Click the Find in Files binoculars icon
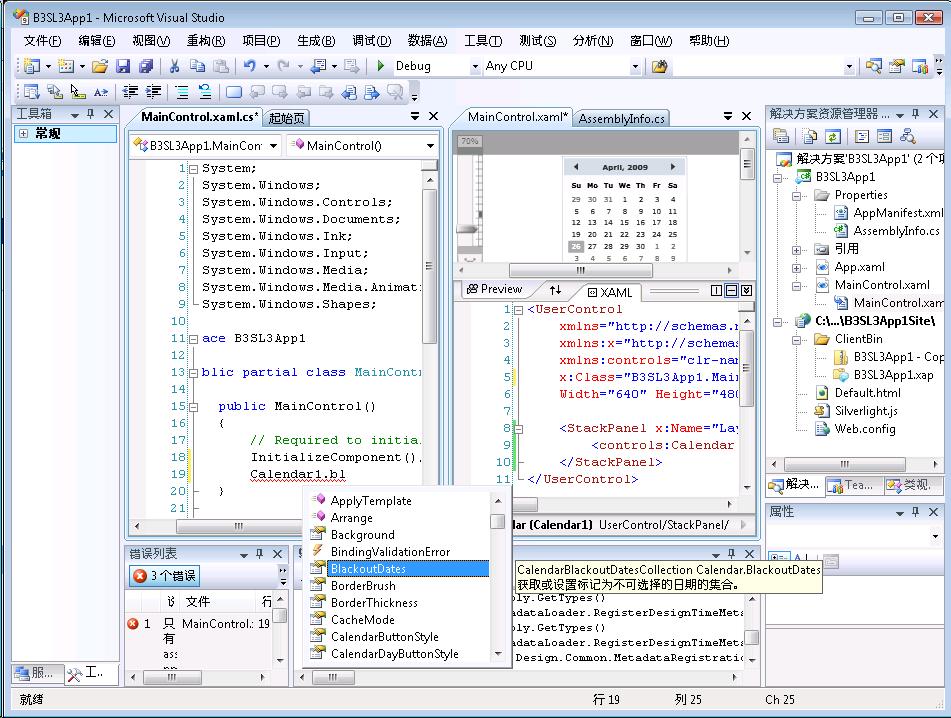The width and height of the screenshot is (951, 718). point(660,66)
